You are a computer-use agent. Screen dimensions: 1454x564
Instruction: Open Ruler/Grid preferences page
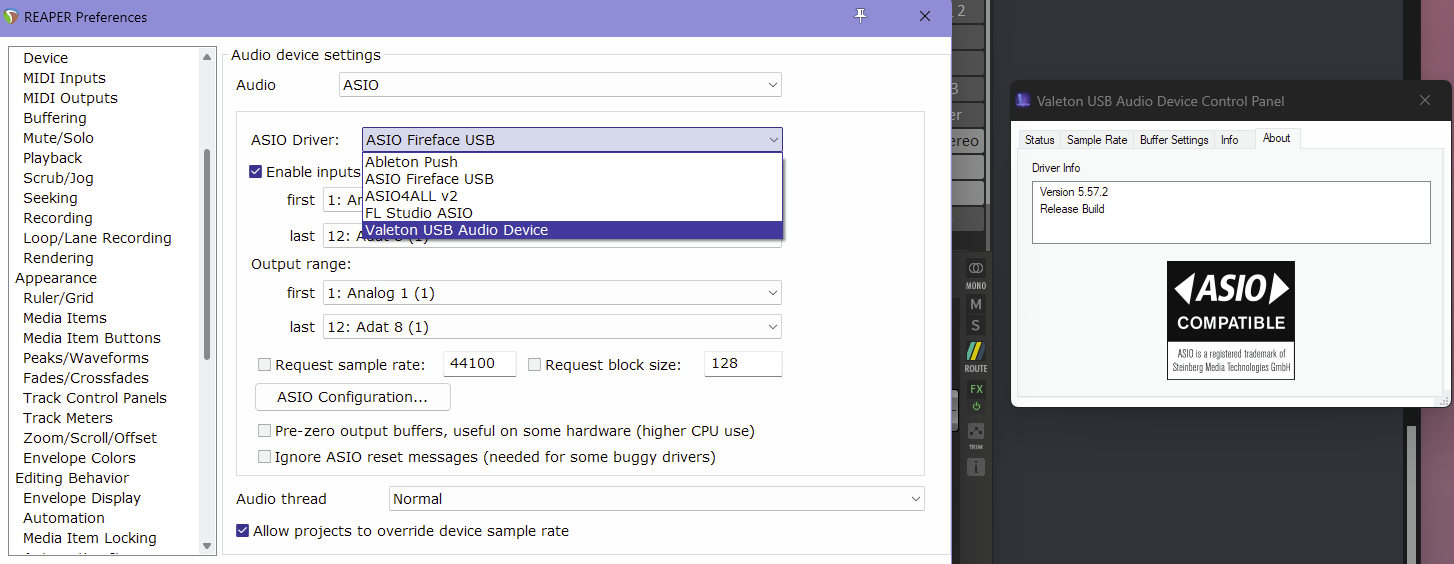coord(58,298)
